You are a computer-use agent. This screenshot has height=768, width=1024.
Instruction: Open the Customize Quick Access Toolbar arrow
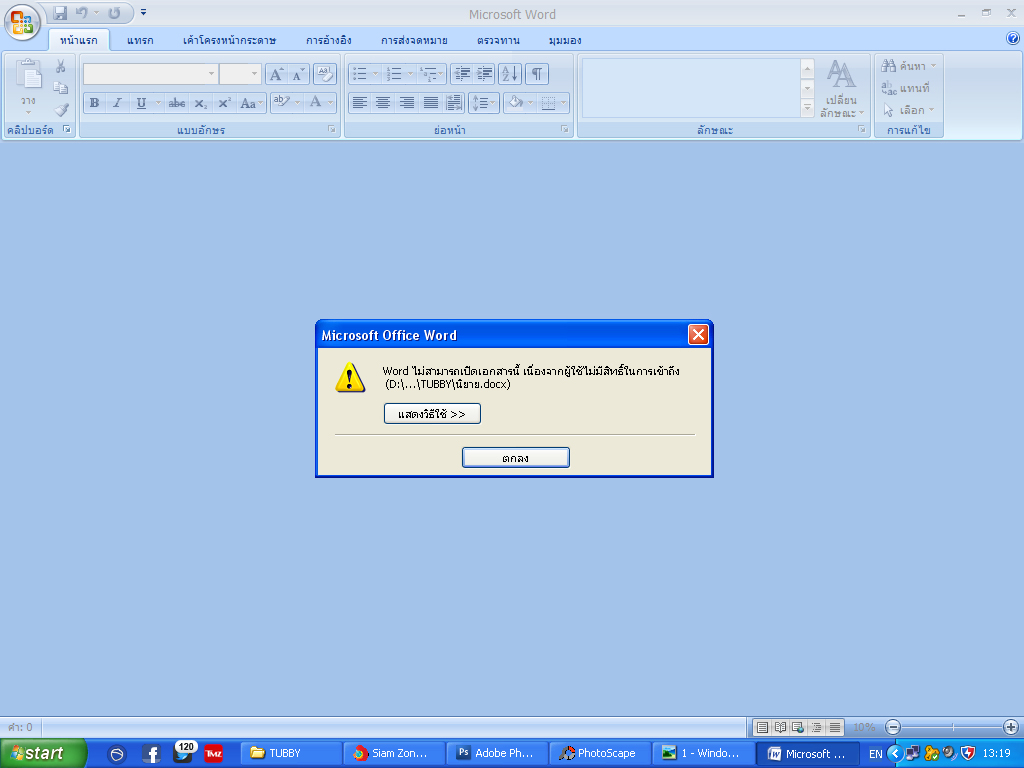[x=144, y=12]
